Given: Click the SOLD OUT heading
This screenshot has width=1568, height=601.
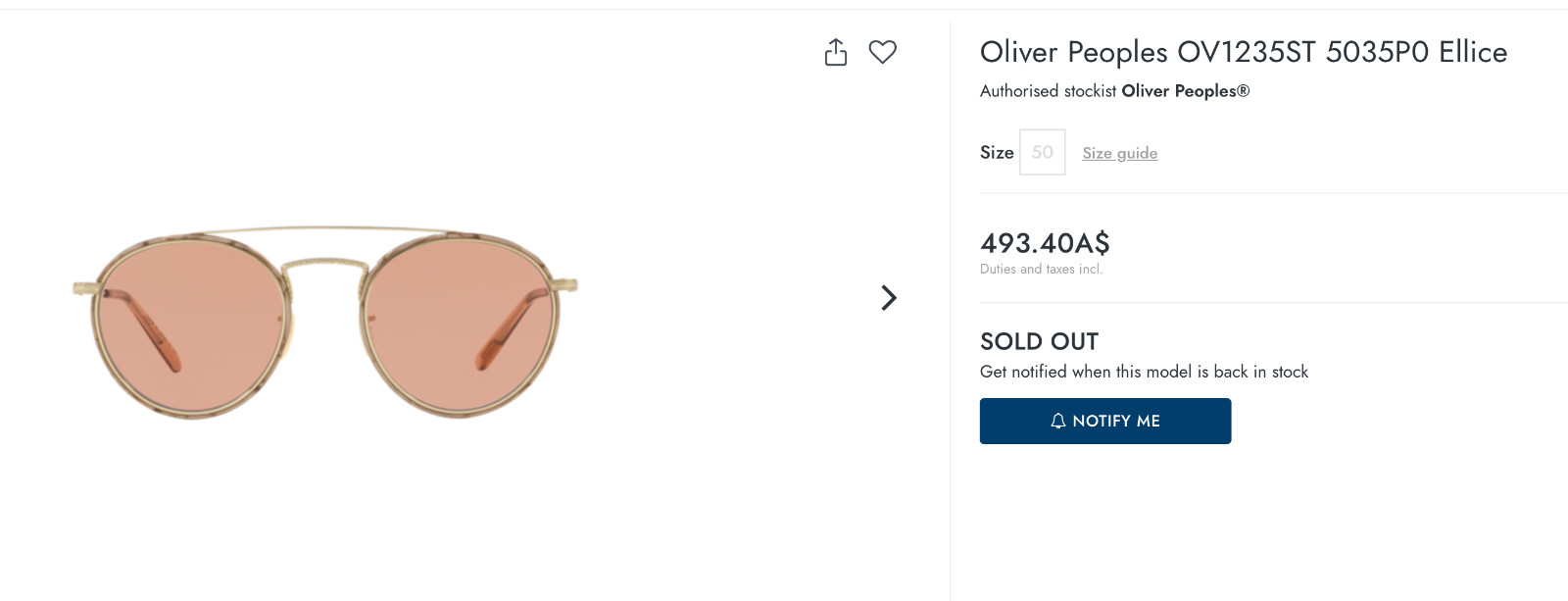Looking at the screenshot, I should click(1039, 341).
